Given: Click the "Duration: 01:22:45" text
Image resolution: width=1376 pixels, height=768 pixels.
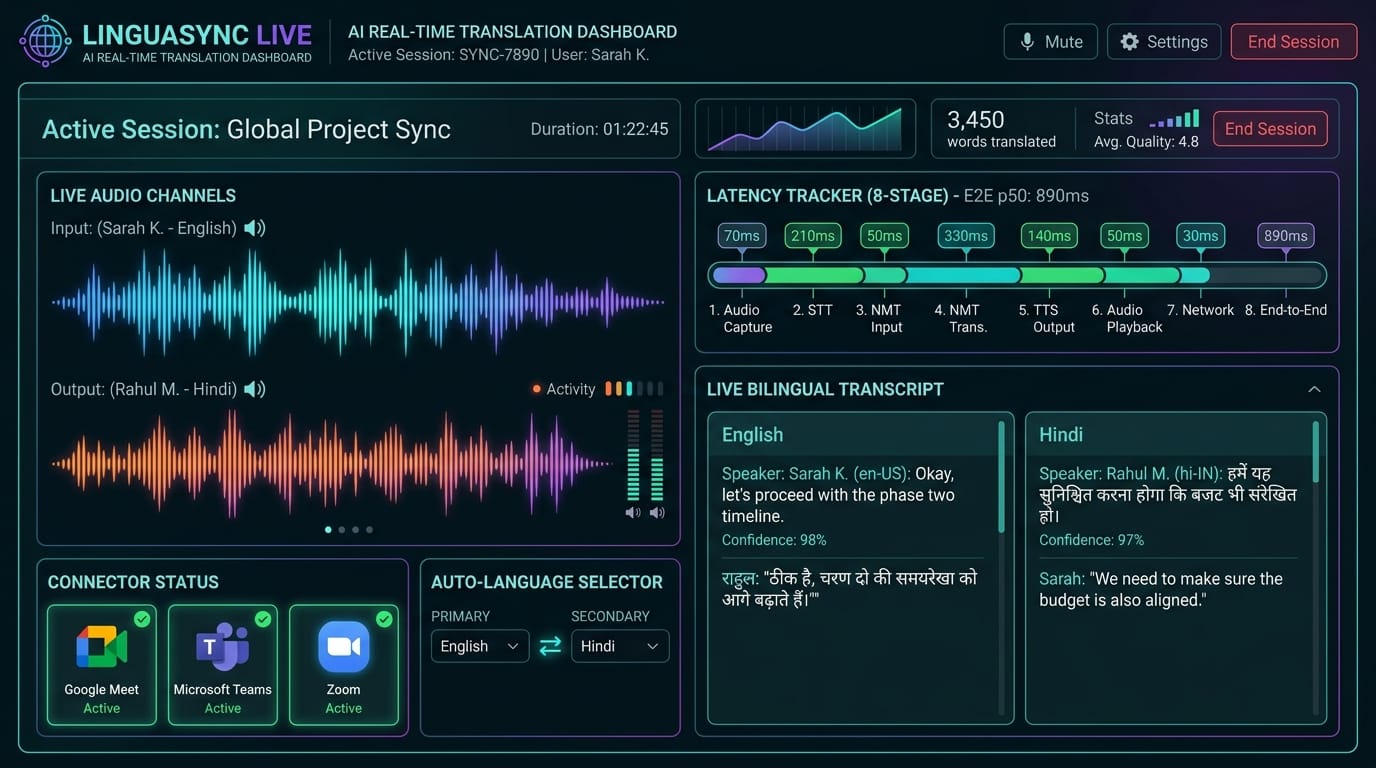Looking at the screenshot, I should 599,129.
